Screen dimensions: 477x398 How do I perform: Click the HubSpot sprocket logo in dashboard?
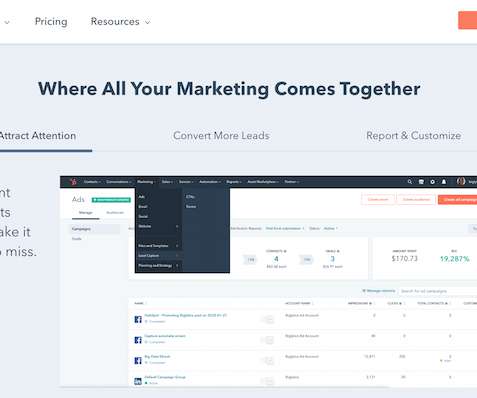click(73, 182)
